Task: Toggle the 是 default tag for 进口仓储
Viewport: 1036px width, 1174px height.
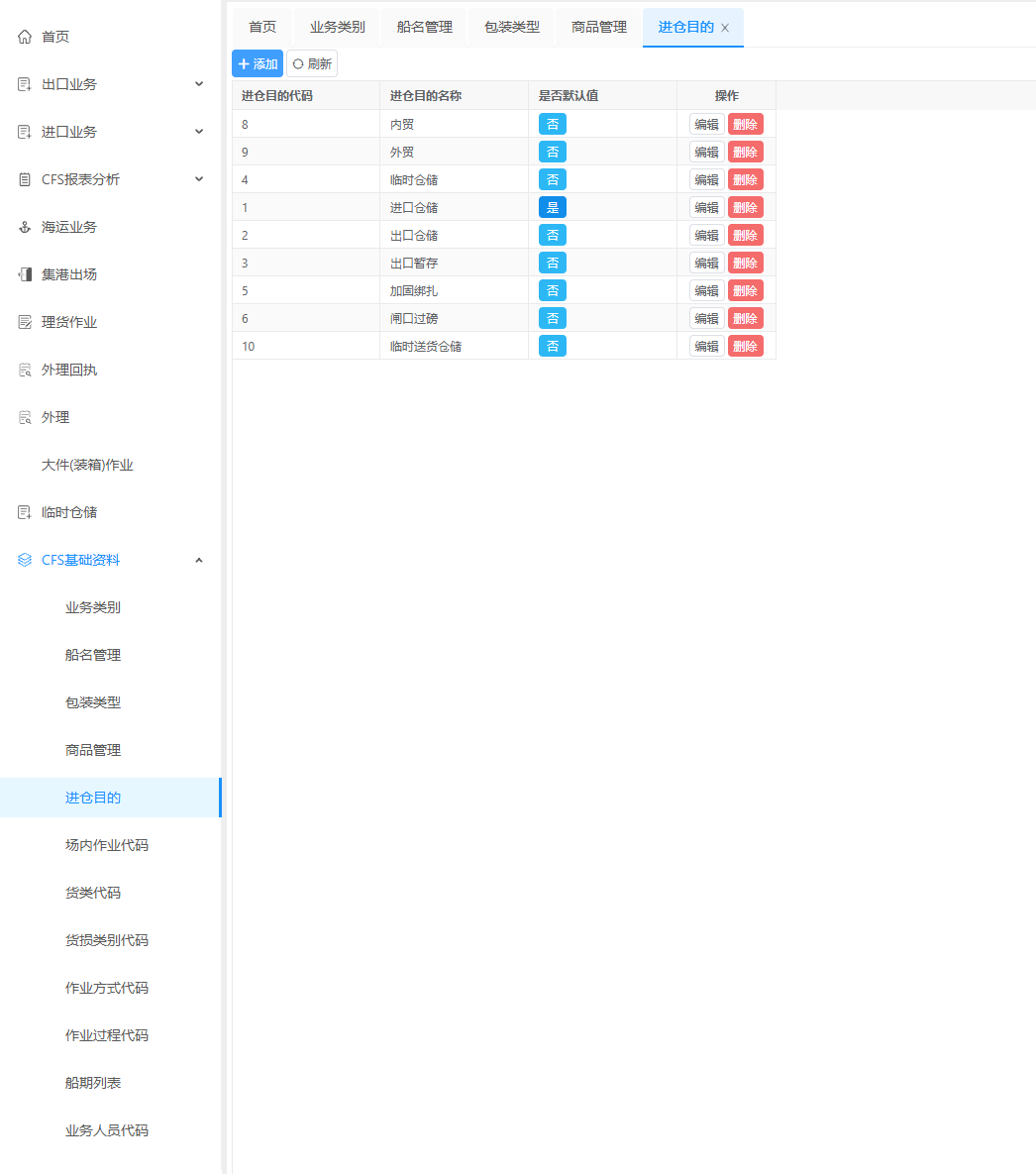Action: (x=552, y=207)
